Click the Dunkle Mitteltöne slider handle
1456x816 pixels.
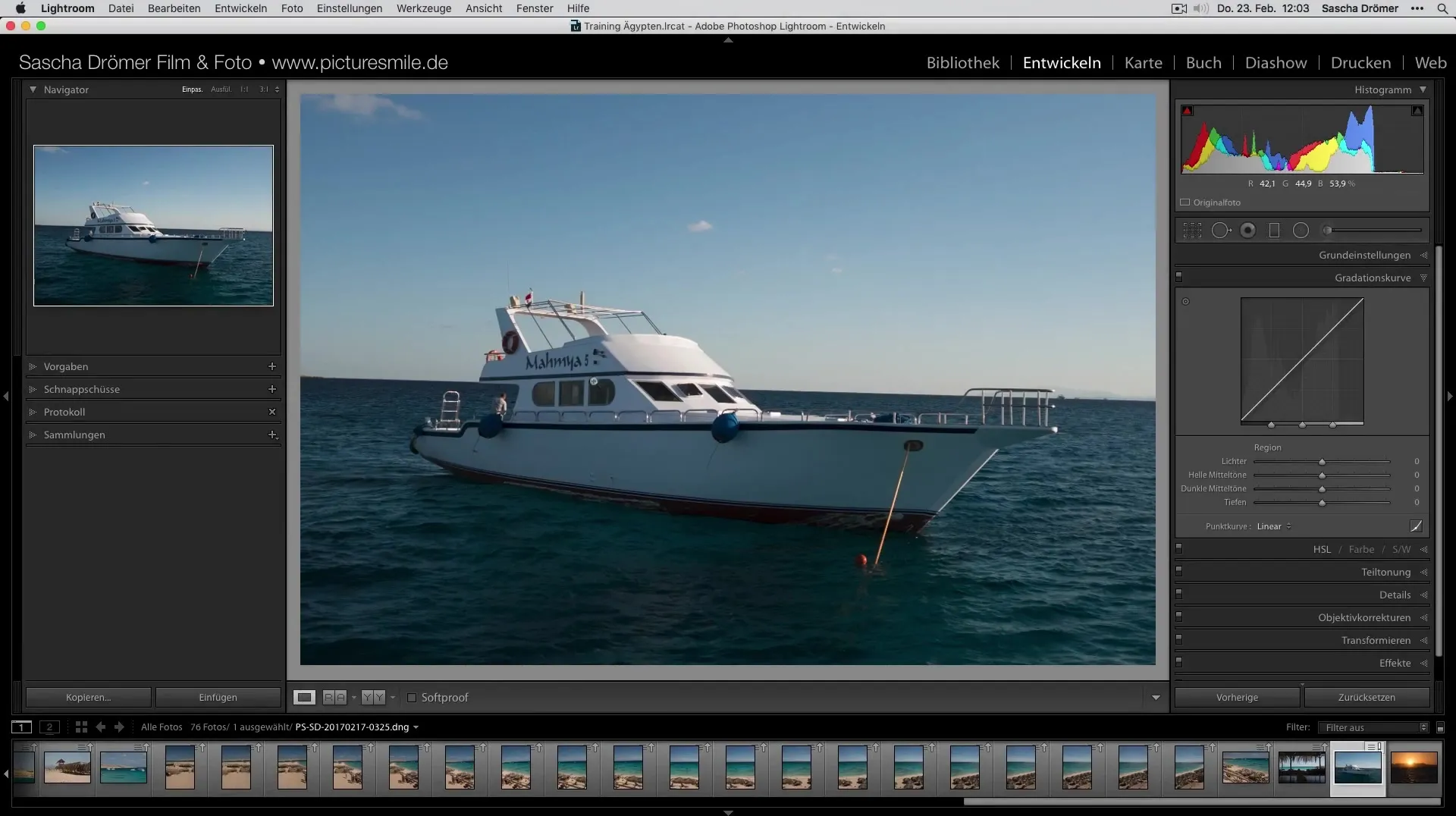pos(1322,489)
